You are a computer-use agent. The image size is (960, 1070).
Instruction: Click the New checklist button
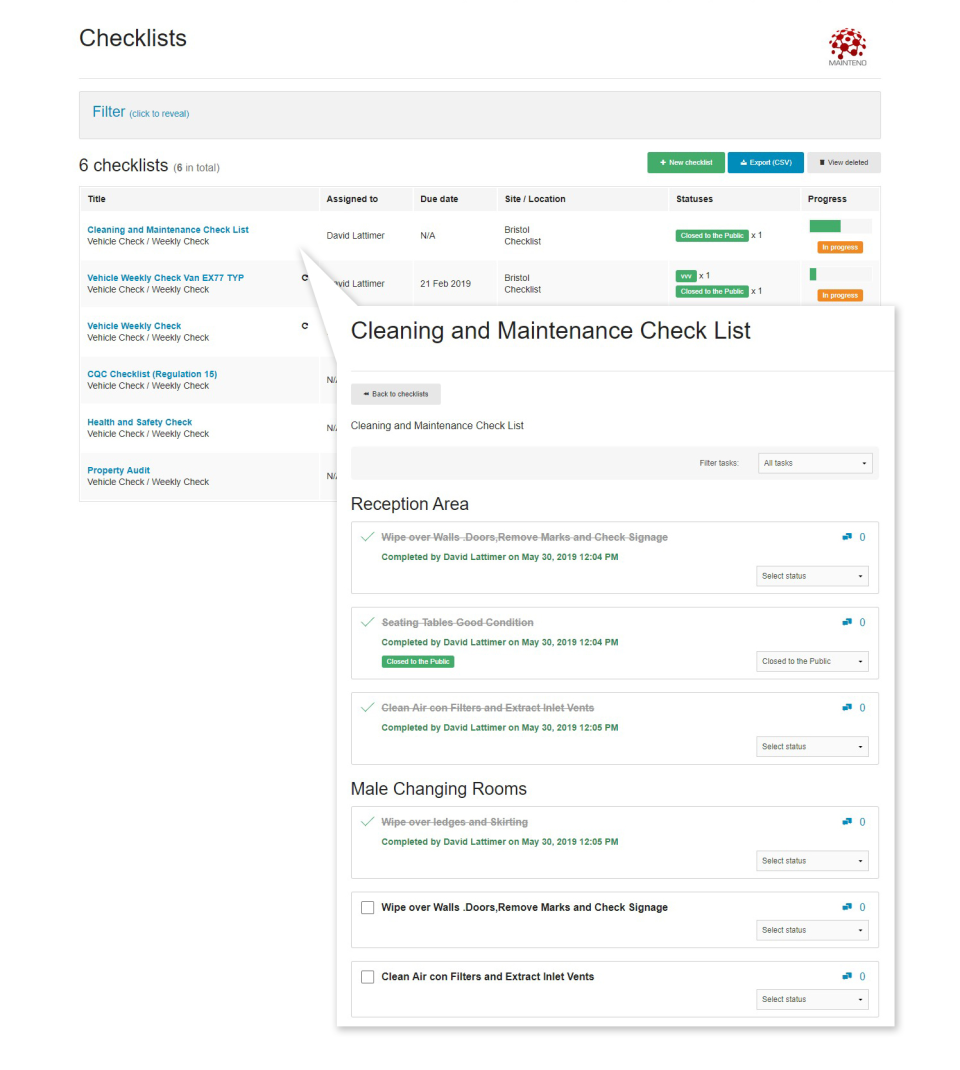coord(686,162)
